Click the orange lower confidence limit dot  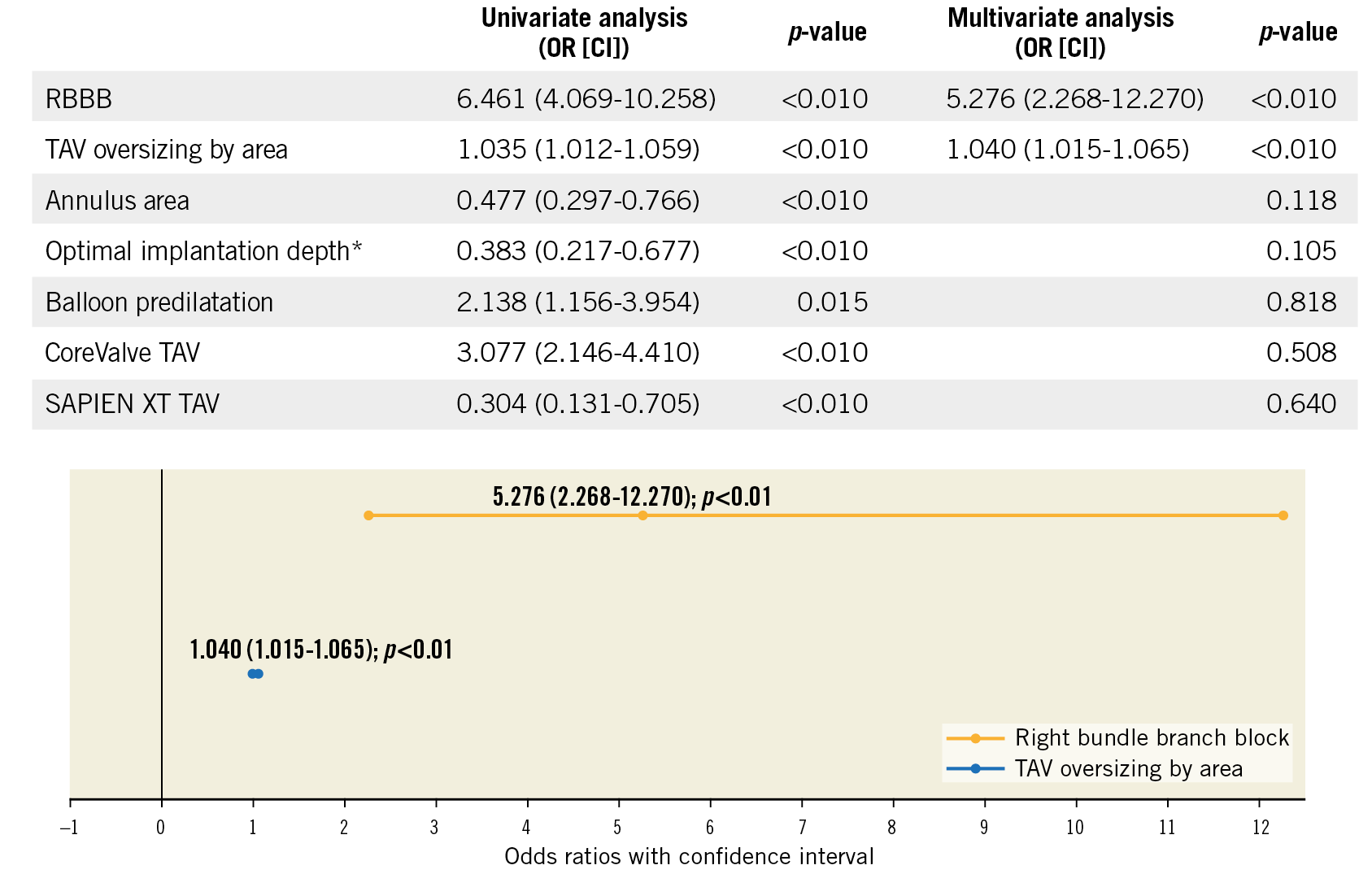pos(368,515)
